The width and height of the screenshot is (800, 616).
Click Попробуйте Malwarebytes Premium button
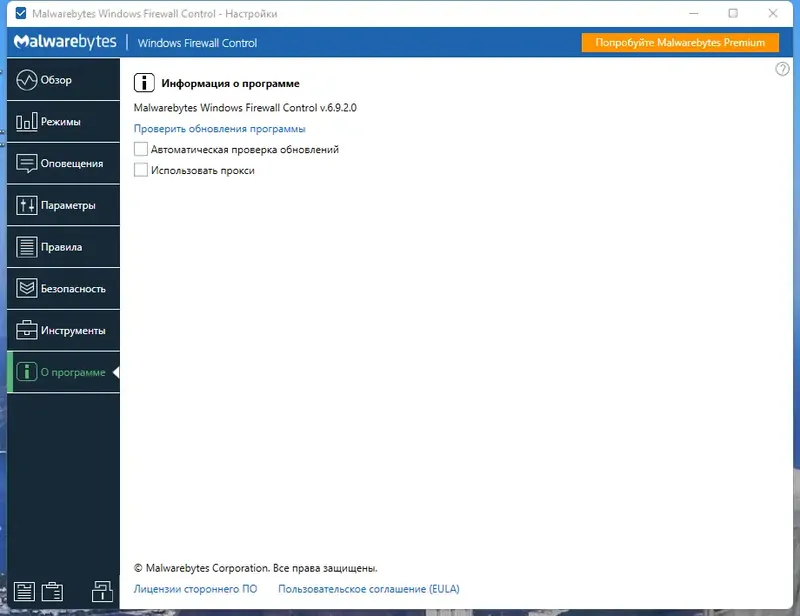pyautogui.click(x=680, y=42)
